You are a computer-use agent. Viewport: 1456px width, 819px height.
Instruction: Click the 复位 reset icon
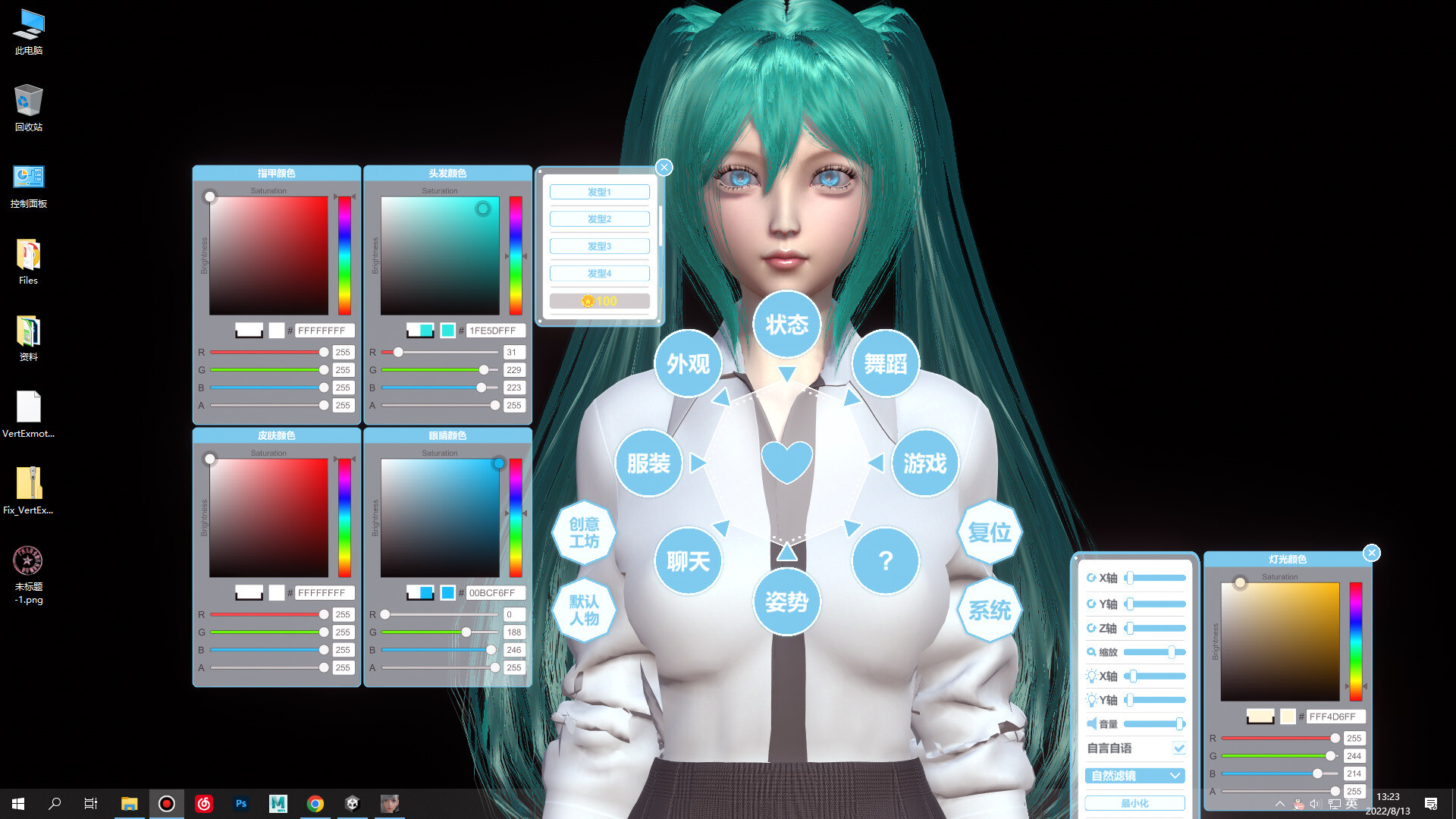click(989, 533)
